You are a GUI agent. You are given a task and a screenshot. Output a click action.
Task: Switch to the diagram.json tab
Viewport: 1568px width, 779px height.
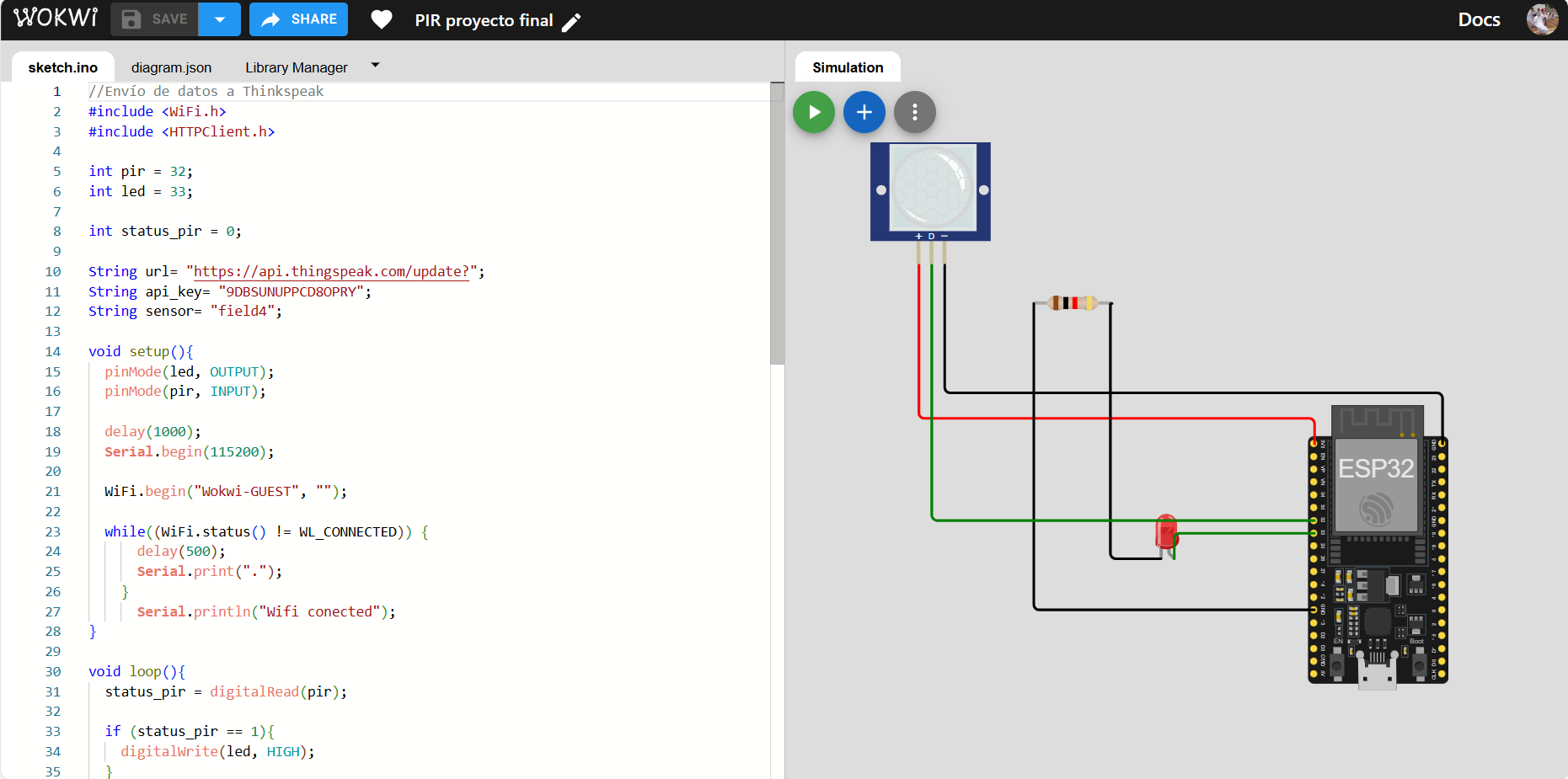(x=171, y=67)
